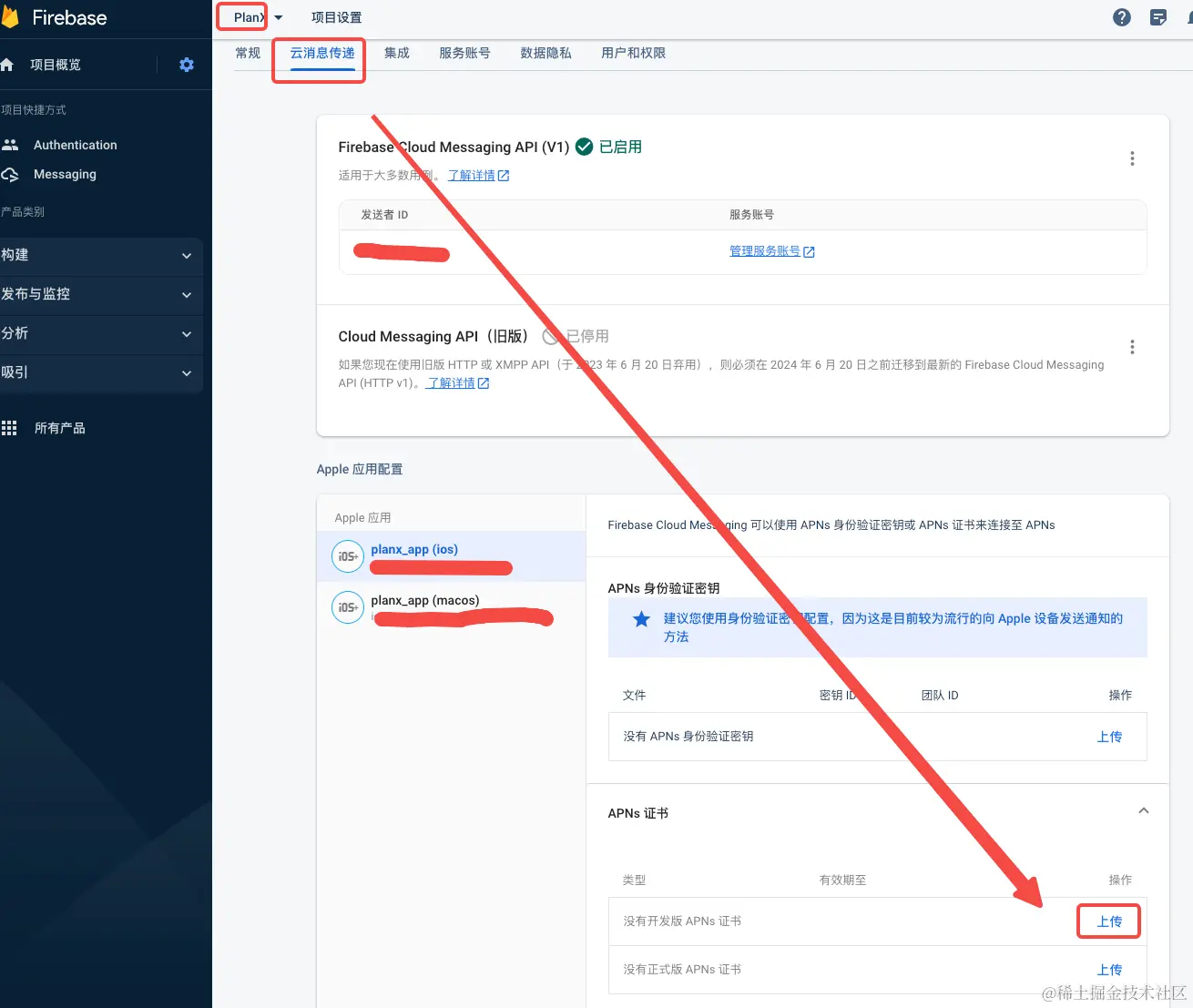Click 了解详情 link under FCM API V1

click(x=478, y=176)
